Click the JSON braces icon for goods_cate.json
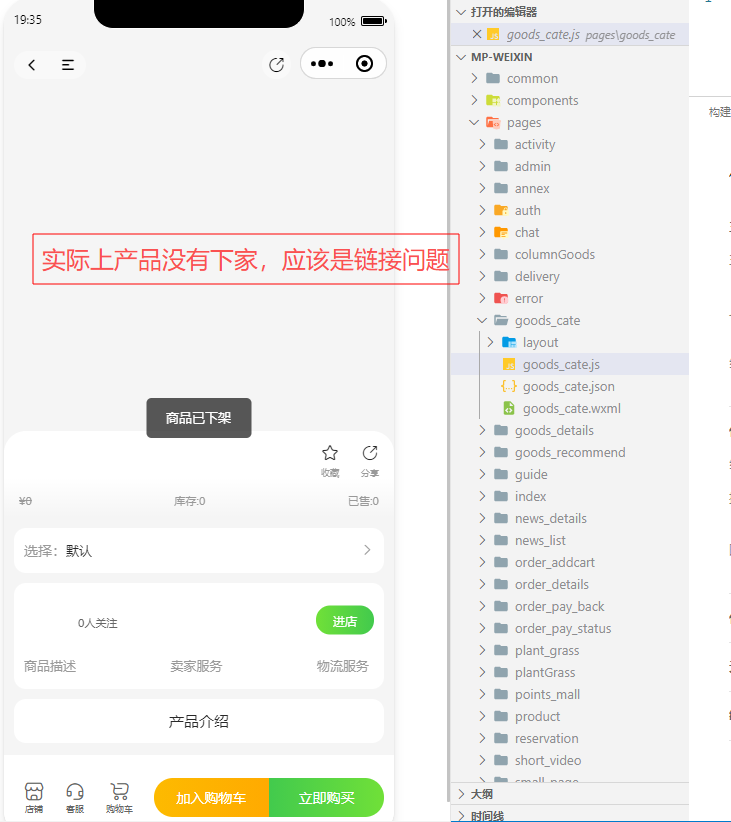Viewport: 731px width, 822px height. click(509, 386)
